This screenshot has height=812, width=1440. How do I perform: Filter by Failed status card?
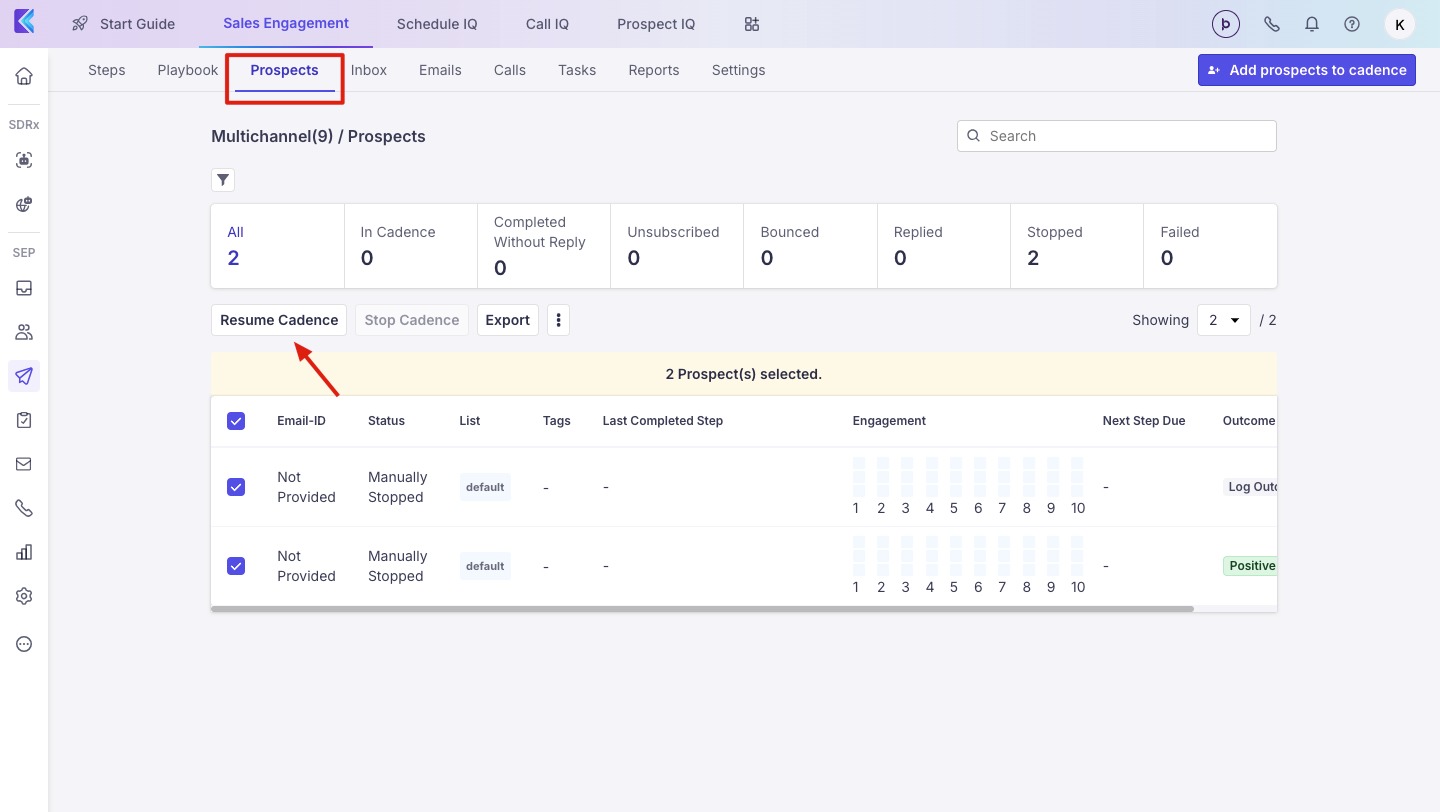[x=1210, y=246]
